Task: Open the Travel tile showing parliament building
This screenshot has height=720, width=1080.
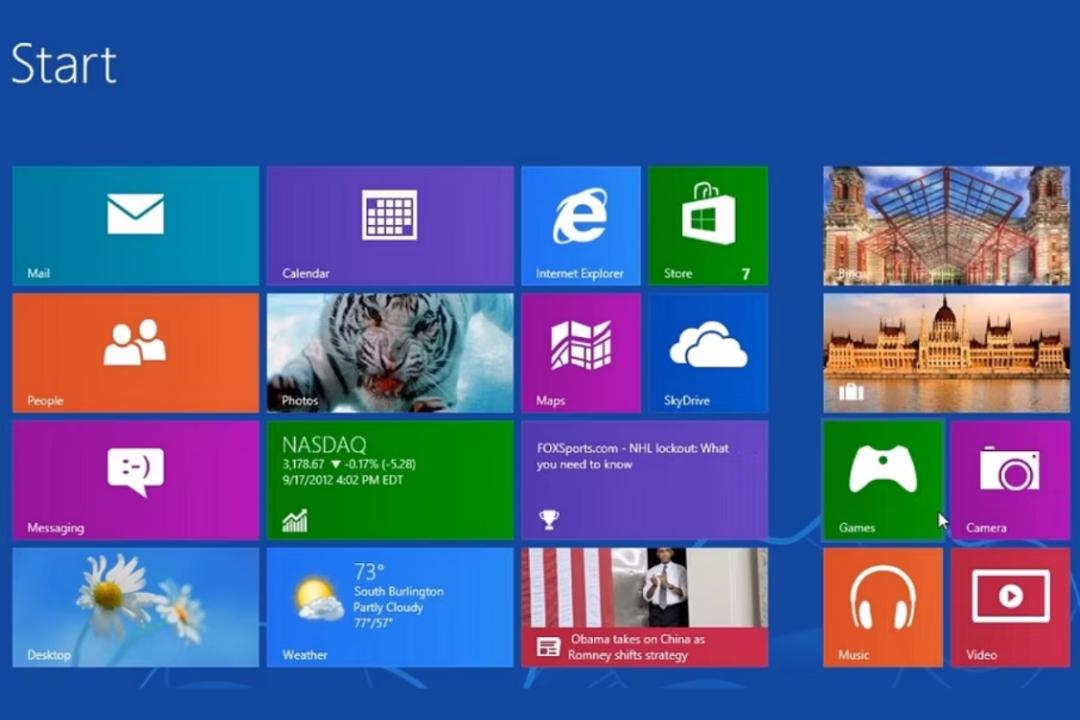Action: 946,353
